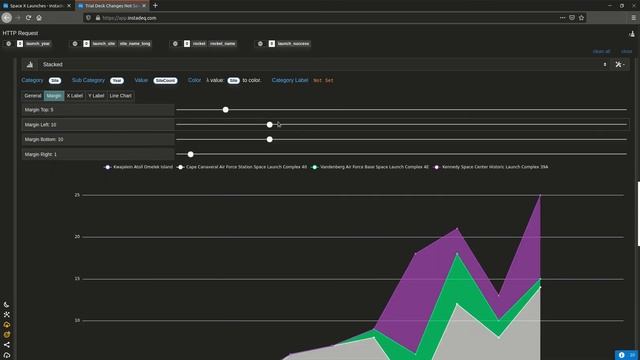This screenshot has width=640, height=360.
Task: Click the Margin Bottom slider handle
Action: [x=269, y=140]
